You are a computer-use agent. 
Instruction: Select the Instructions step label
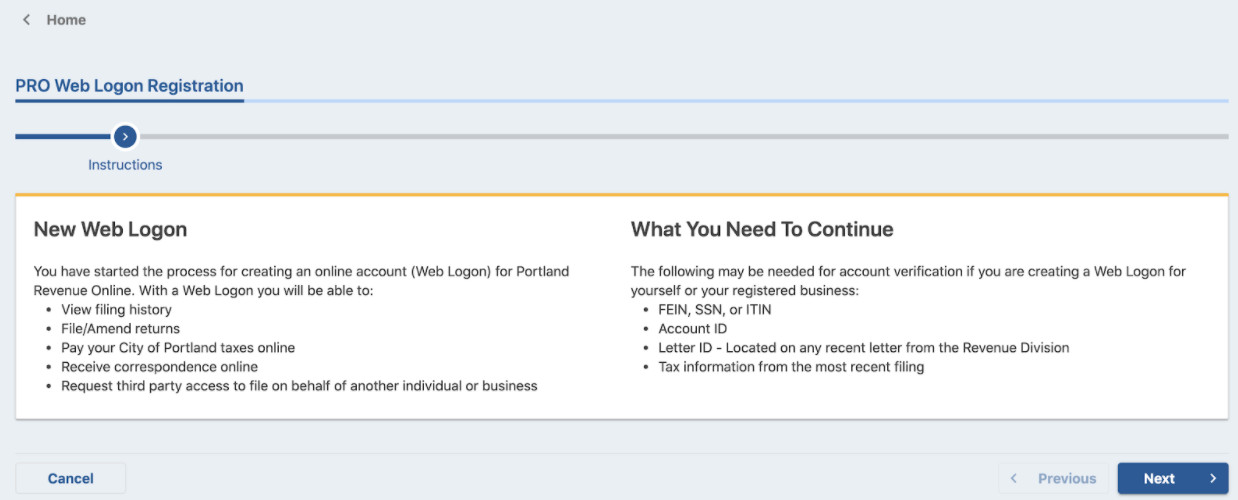tap(125, 165)
